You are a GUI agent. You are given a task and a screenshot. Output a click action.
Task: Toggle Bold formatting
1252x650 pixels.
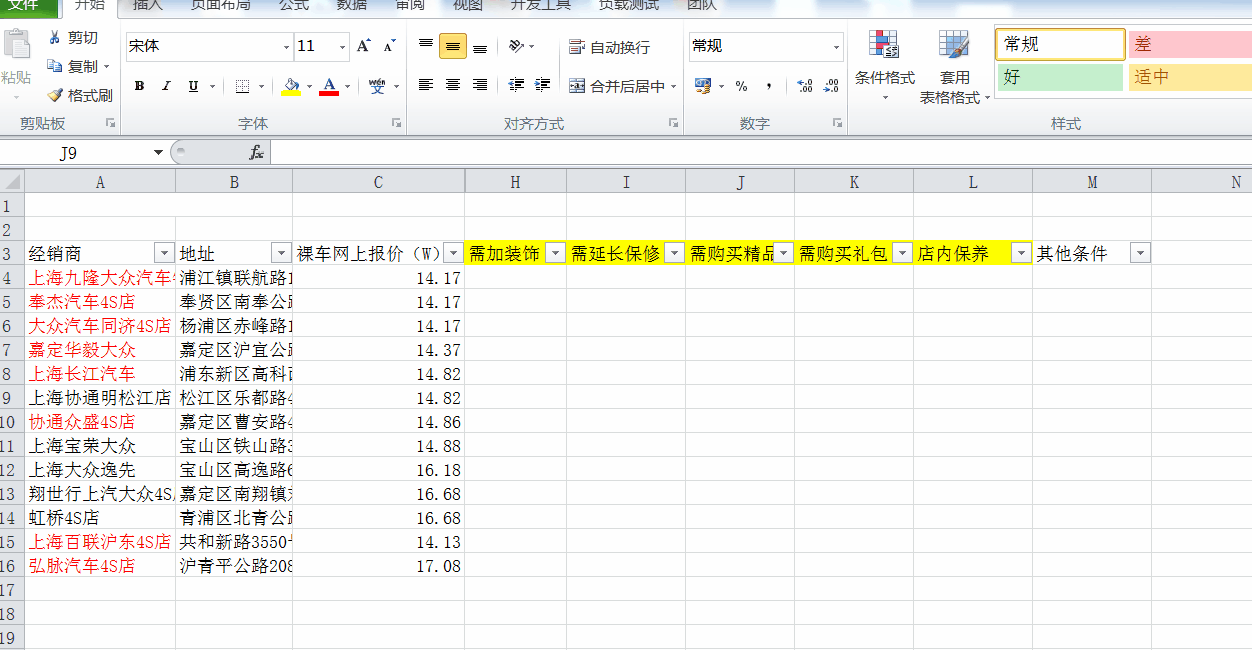139,87
